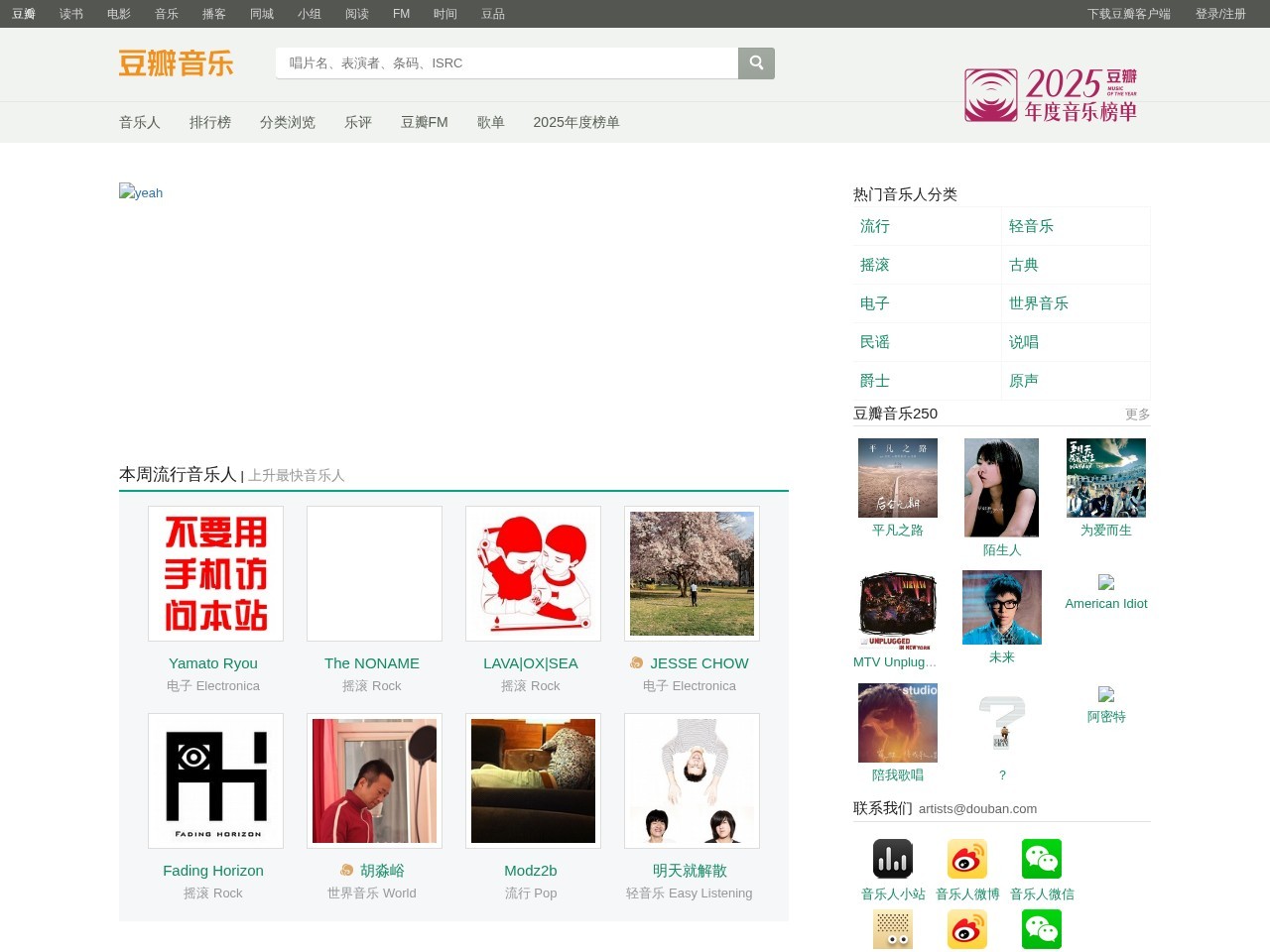Open 下载豆瓣客户端 in top bar
1270x952 pixels.
coord(1129,14)
